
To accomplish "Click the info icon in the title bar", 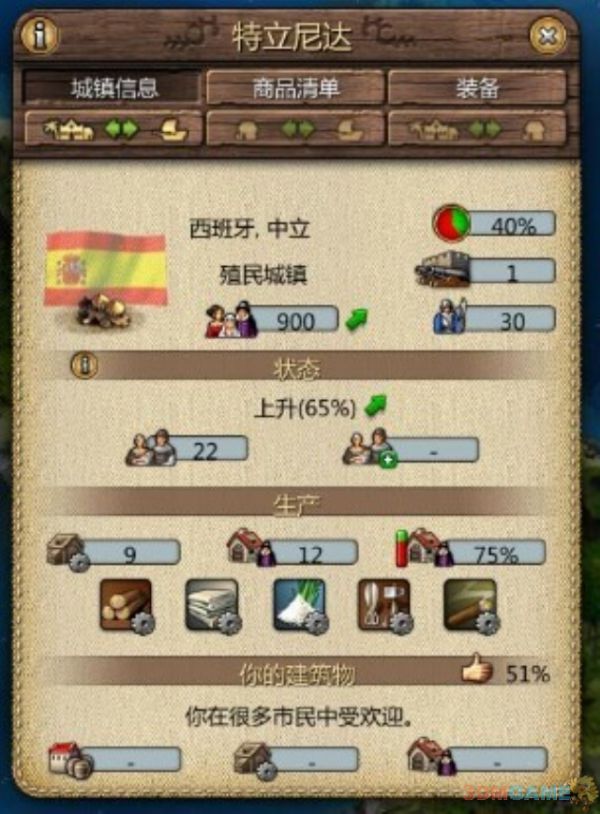I will pos(39,35).
